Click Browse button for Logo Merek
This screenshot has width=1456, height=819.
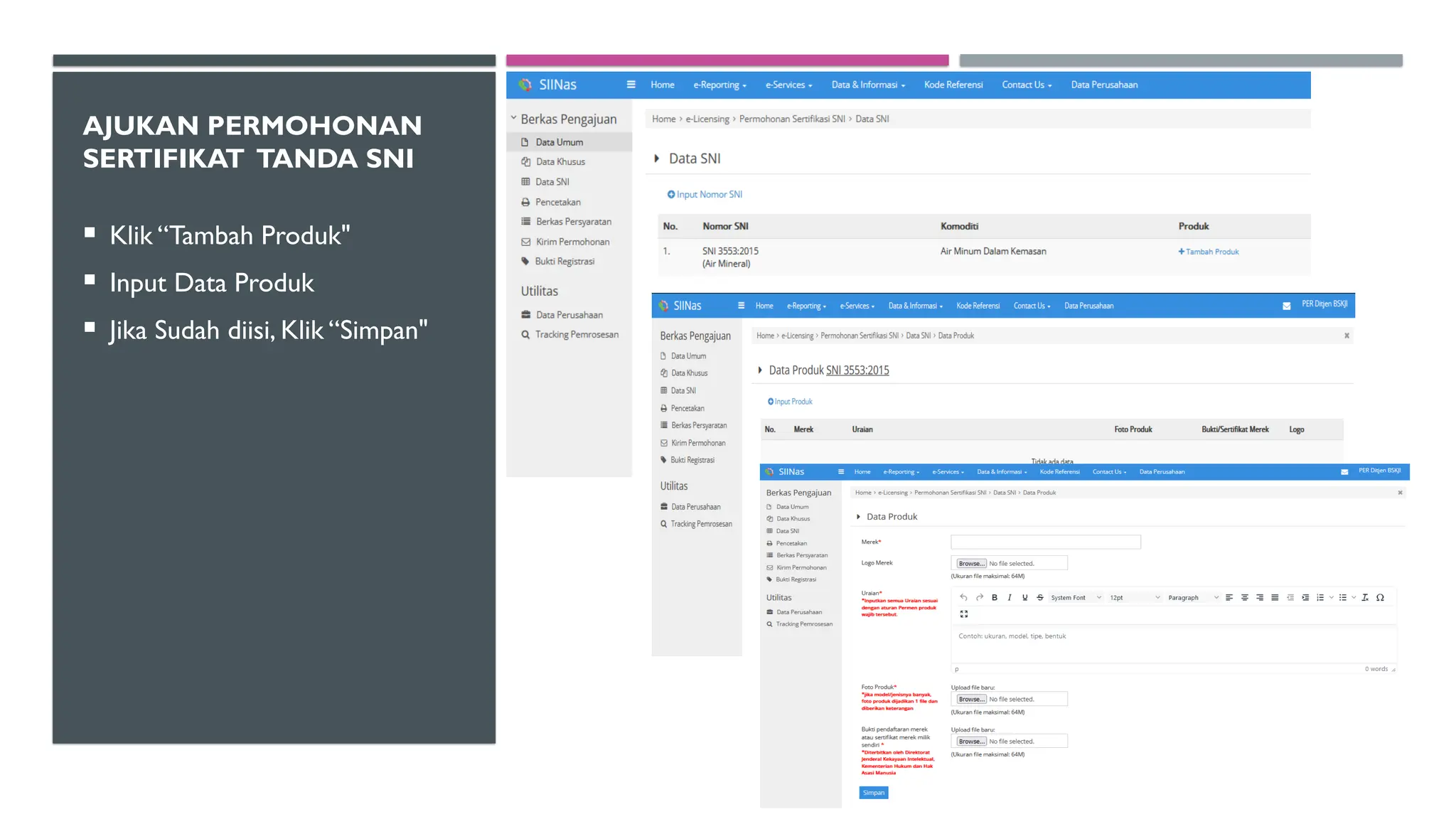tap(971, 563)
